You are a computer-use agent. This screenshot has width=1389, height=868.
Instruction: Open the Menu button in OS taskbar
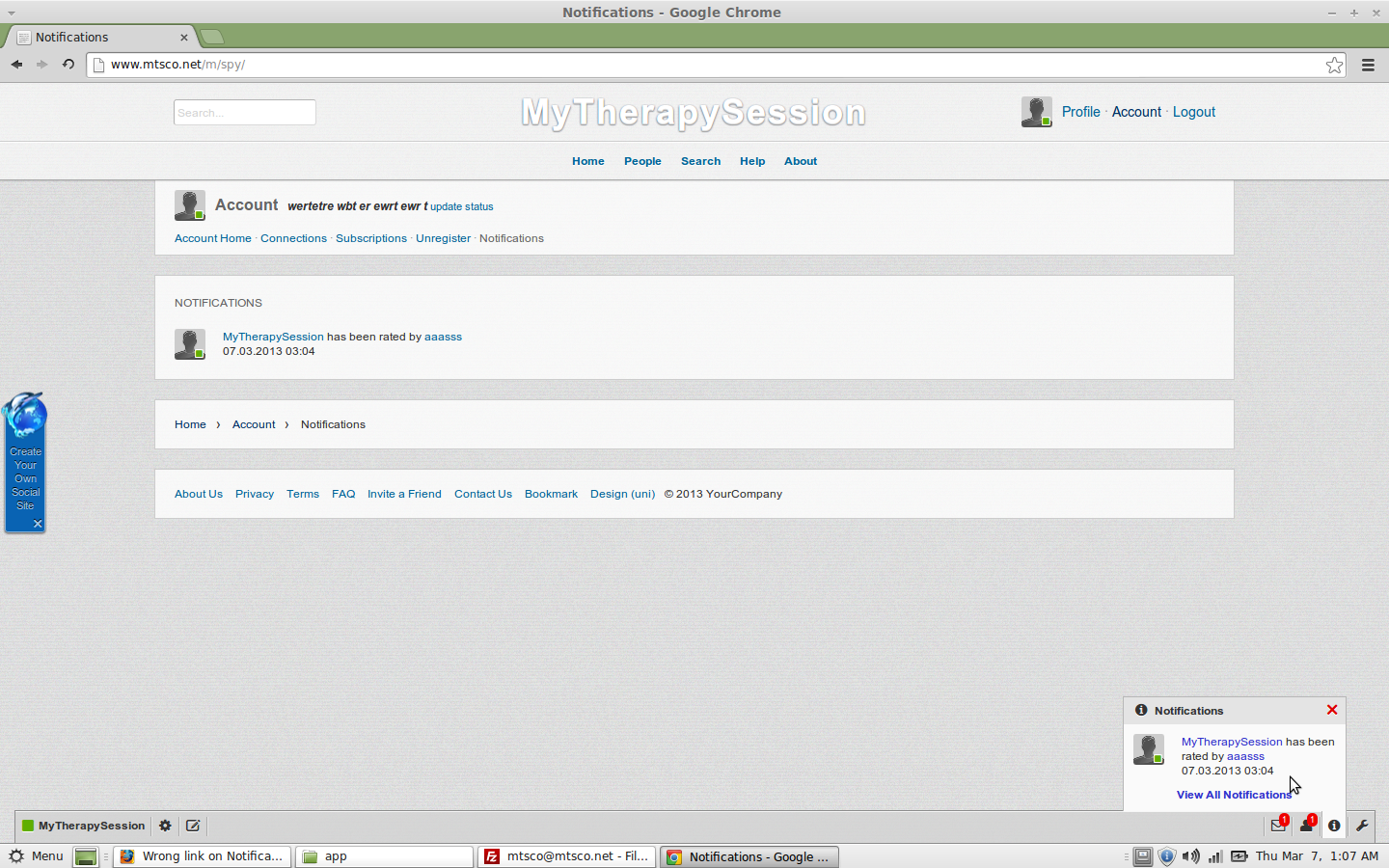click(x=37, y=856)
